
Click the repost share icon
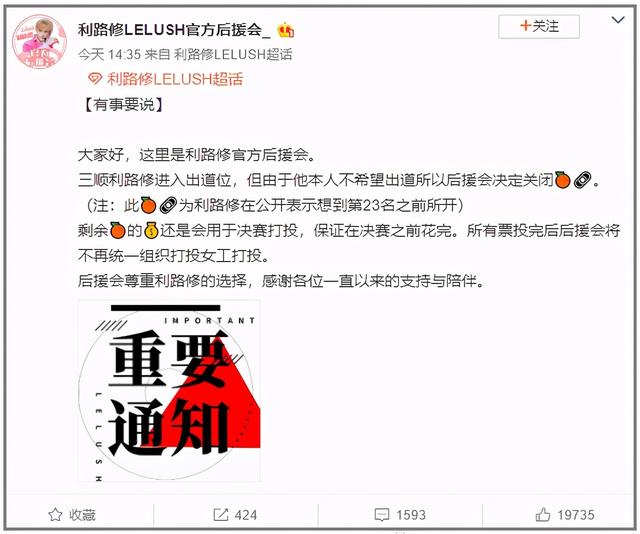pos(221,515)
